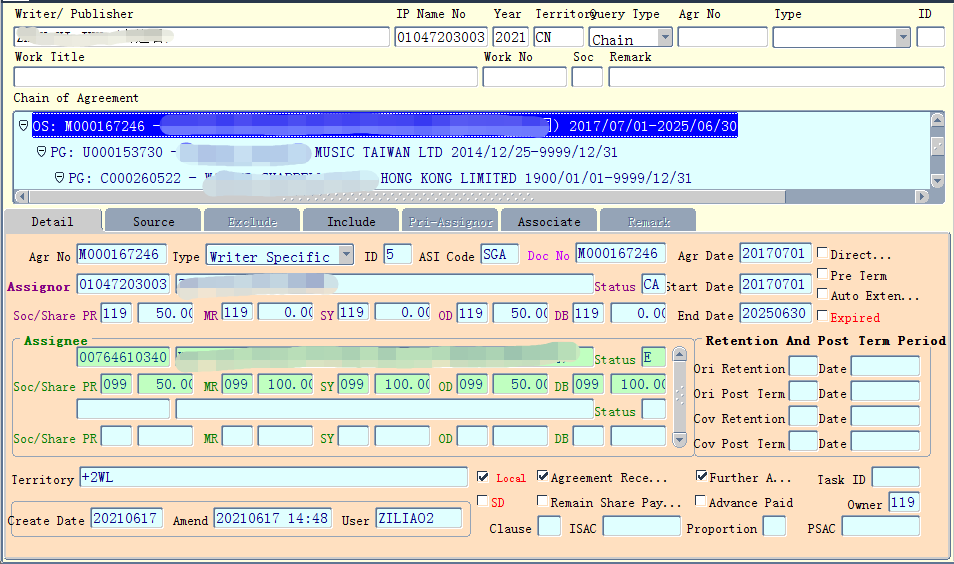Screen dimensions: 954x564
Task: Click the Ori Retention input box
Action: pyautogui.click(x=803, y=366)
